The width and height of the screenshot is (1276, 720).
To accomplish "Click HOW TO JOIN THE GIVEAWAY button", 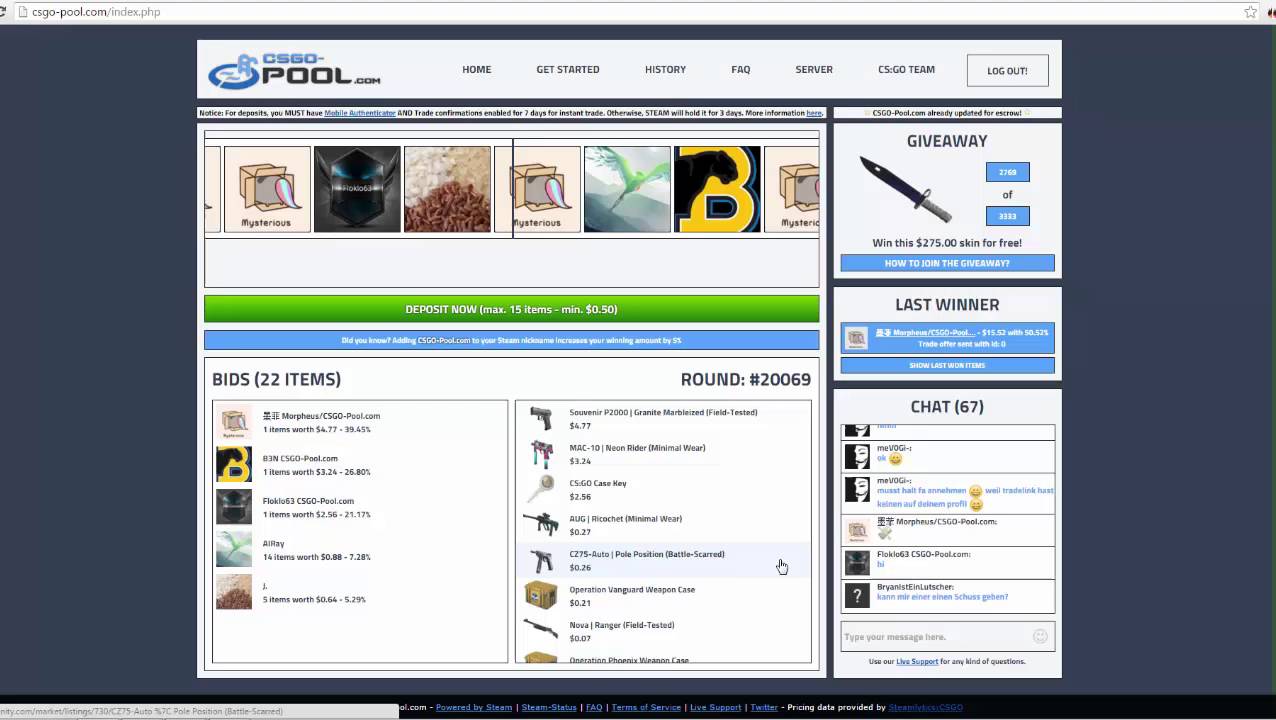I will tap(947, 263).
